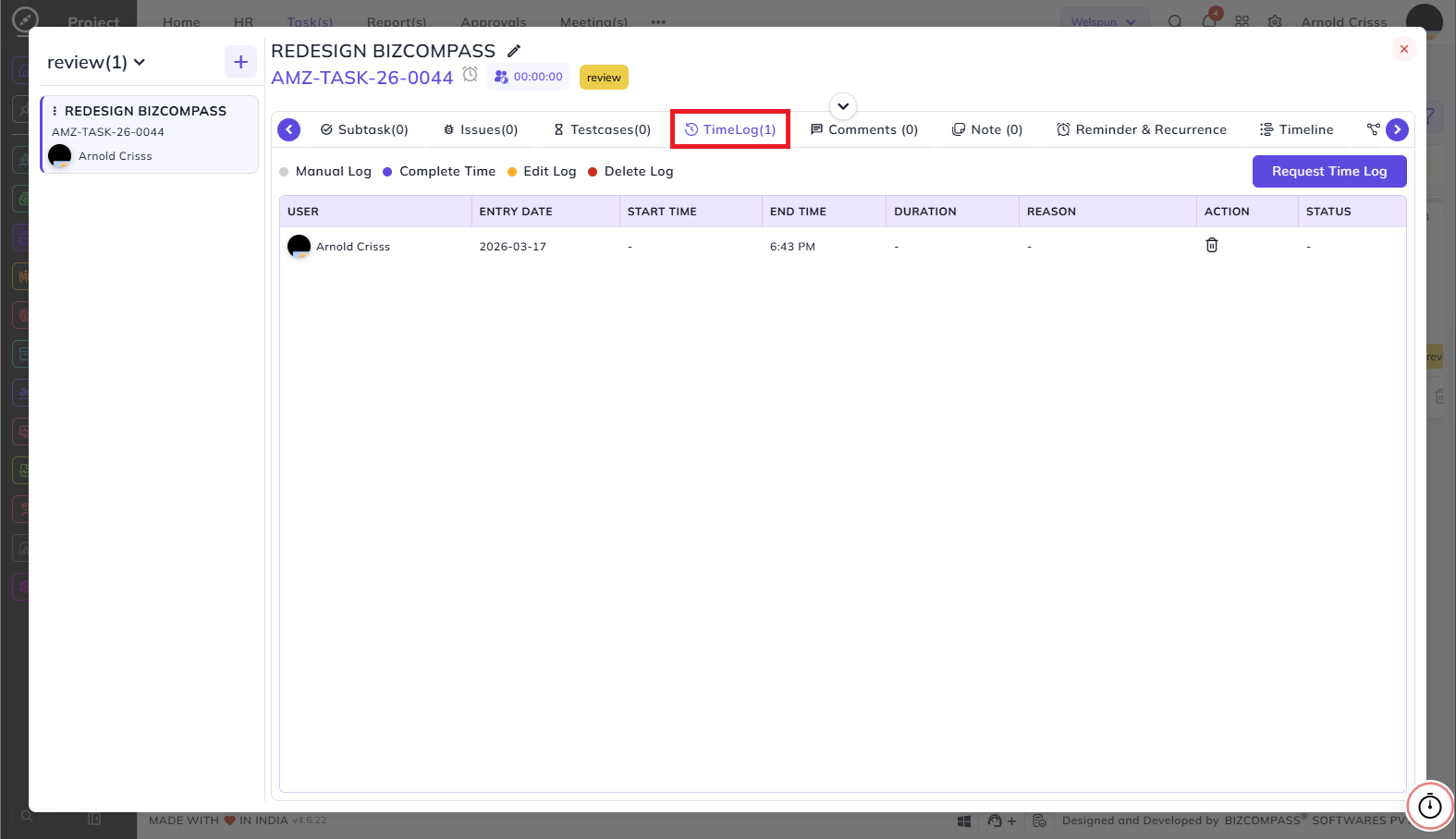This screenshot has height=839, width=1456.
Task: Click the user avatar in the time log row
Action: tap(299, 246)
